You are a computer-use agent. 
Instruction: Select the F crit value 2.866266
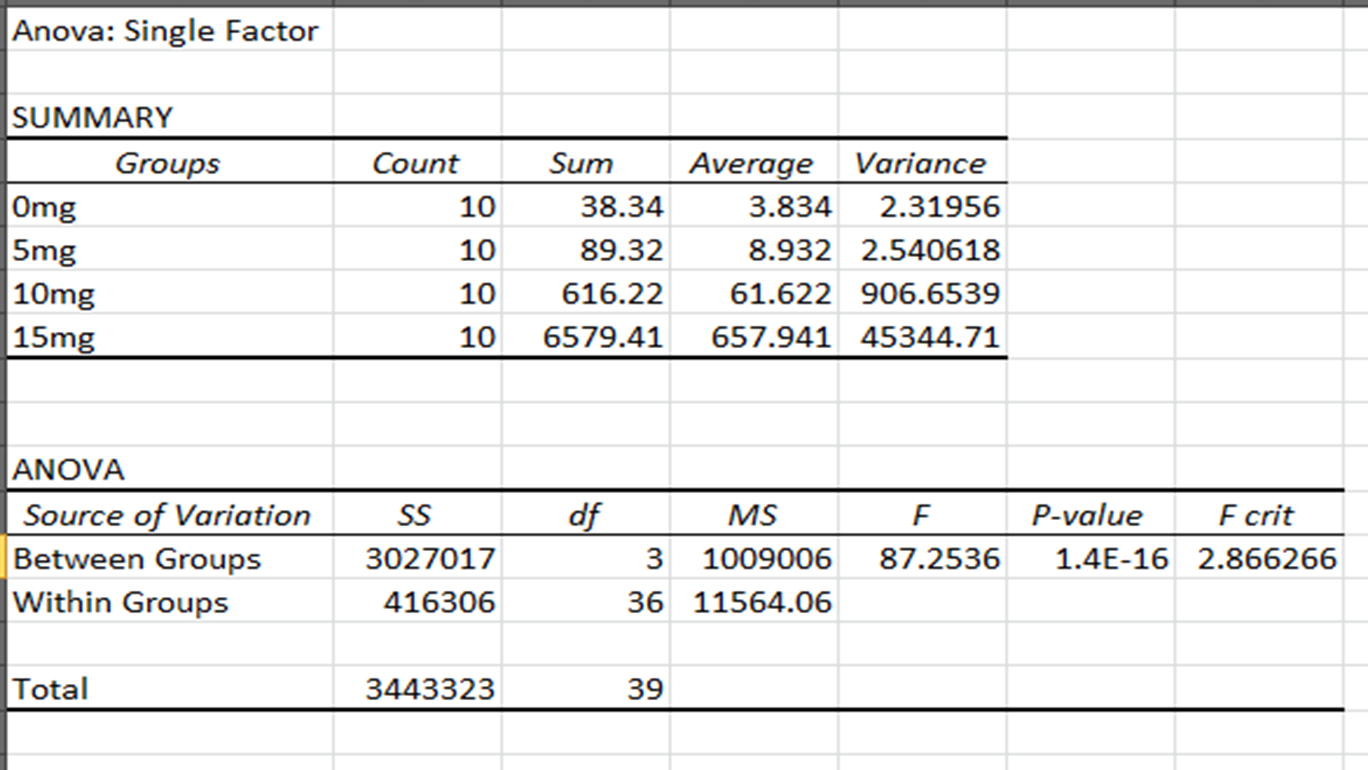(x=1267, y=558)
